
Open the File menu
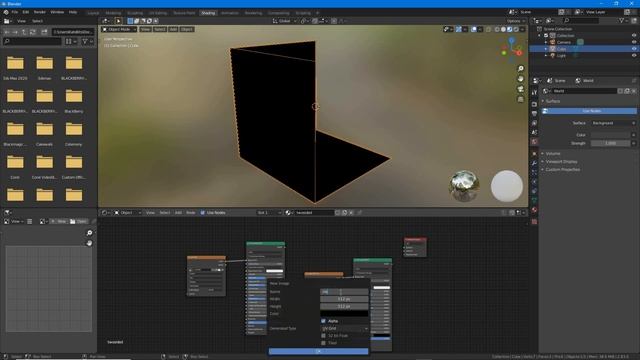(x=15, y=12)
